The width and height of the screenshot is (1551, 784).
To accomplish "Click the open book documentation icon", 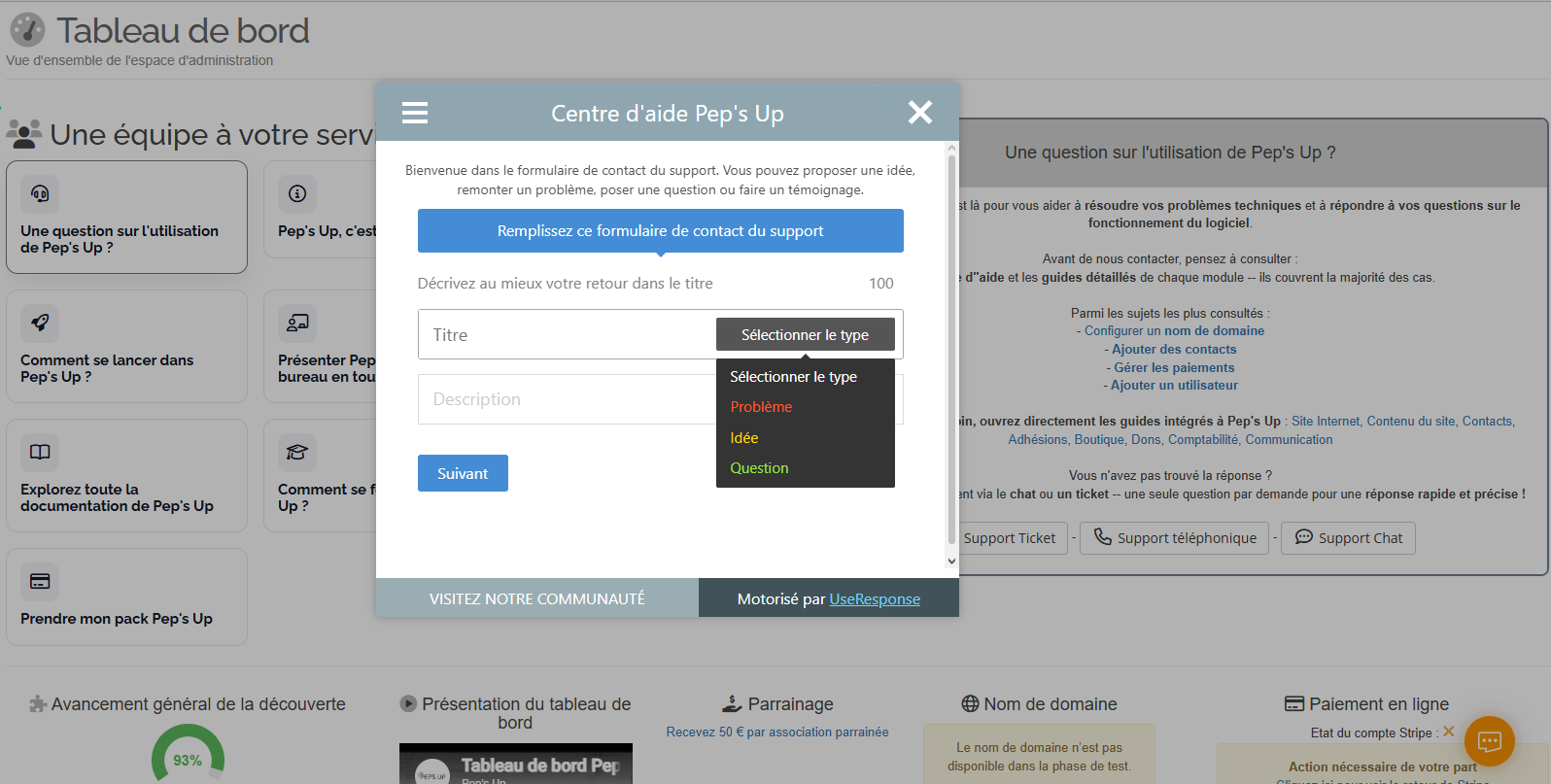I will point(40,452).
